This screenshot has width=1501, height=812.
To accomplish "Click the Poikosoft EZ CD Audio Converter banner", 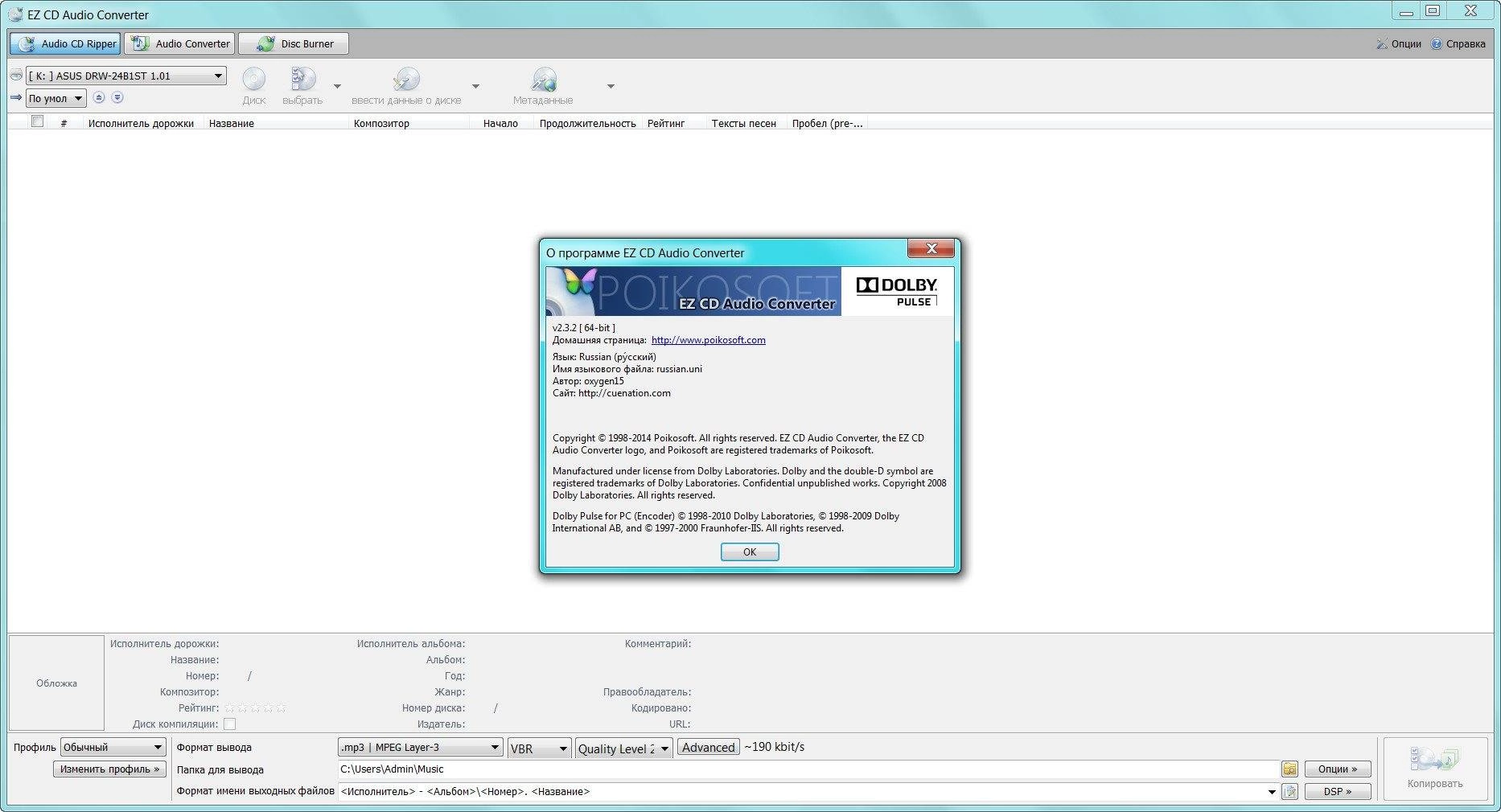I will point(693,291).
